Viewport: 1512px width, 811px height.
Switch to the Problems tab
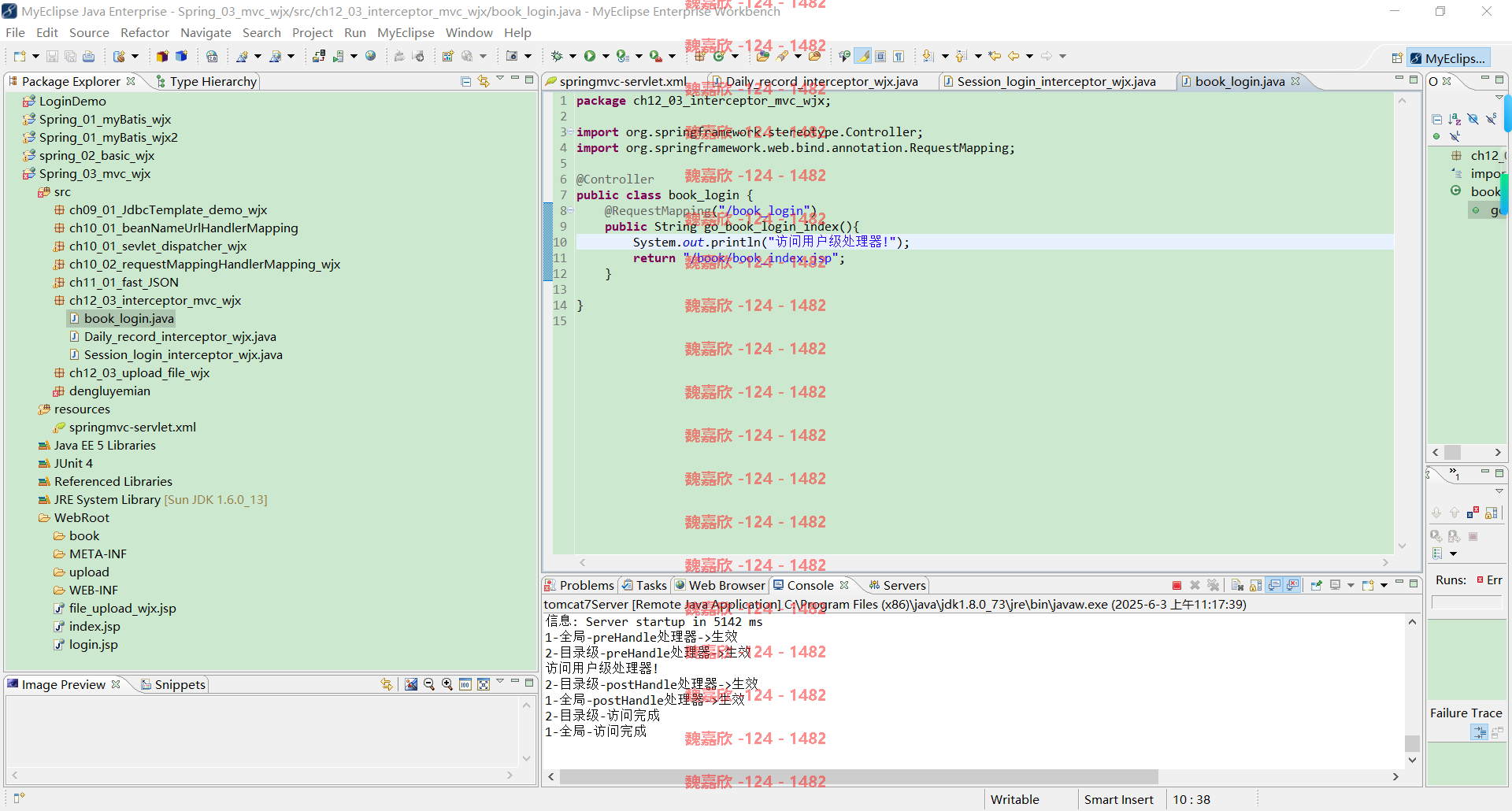[x=579, y=585]
